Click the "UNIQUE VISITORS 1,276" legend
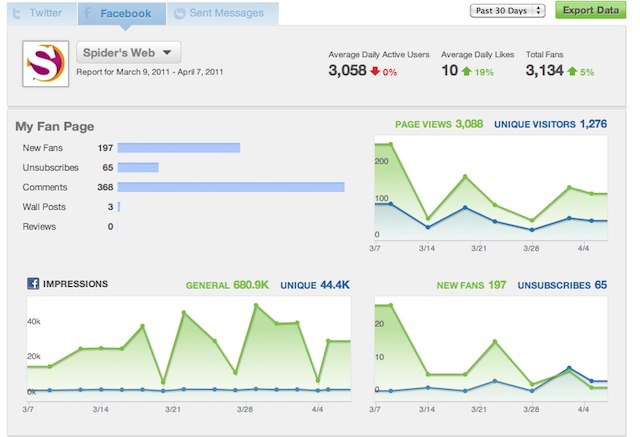The height and width of the screenshot is (437, 640). [x=551, y=124]
